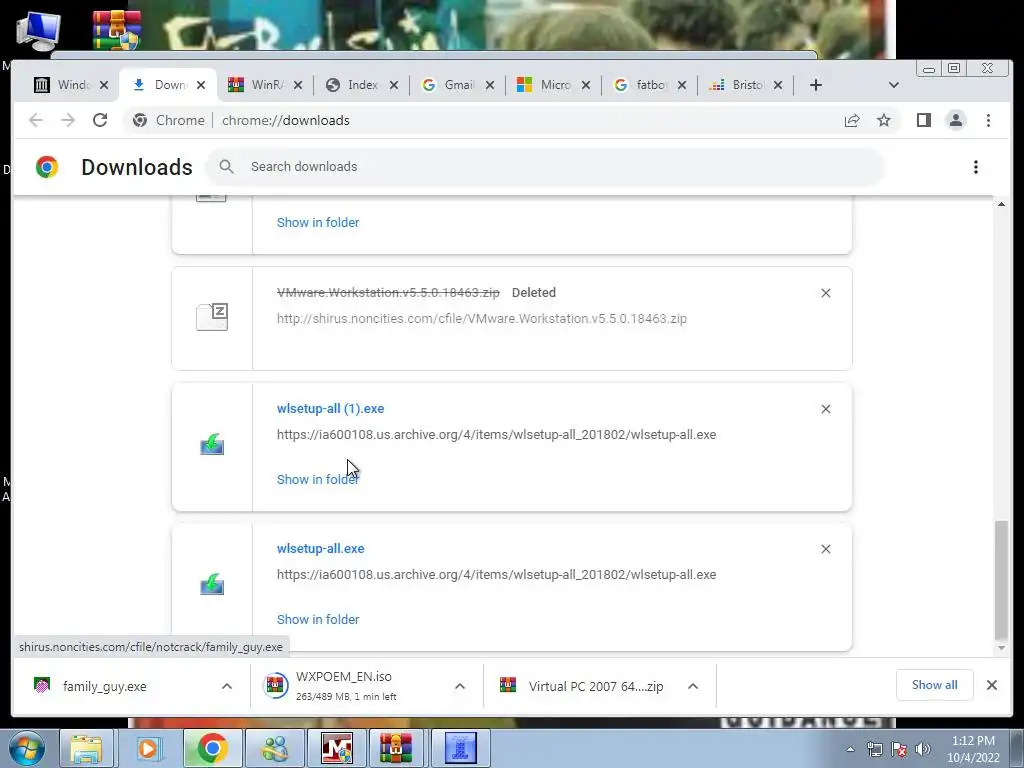Close the Downloads tab
The width and height of the screenshot is (1024, 768).
[x=201, y=85]
